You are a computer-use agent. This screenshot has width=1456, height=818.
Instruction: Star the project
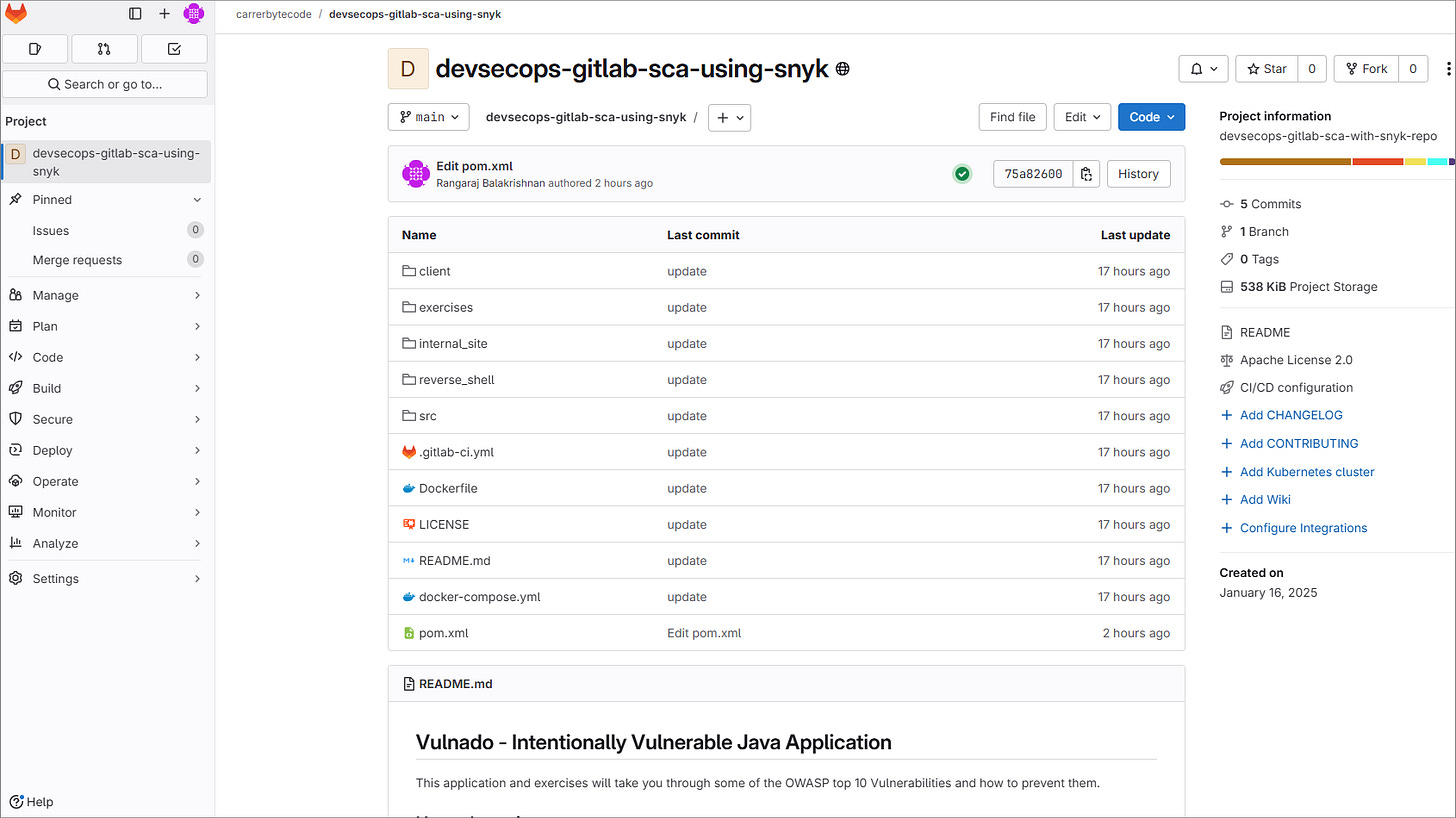coord(1267,69)
